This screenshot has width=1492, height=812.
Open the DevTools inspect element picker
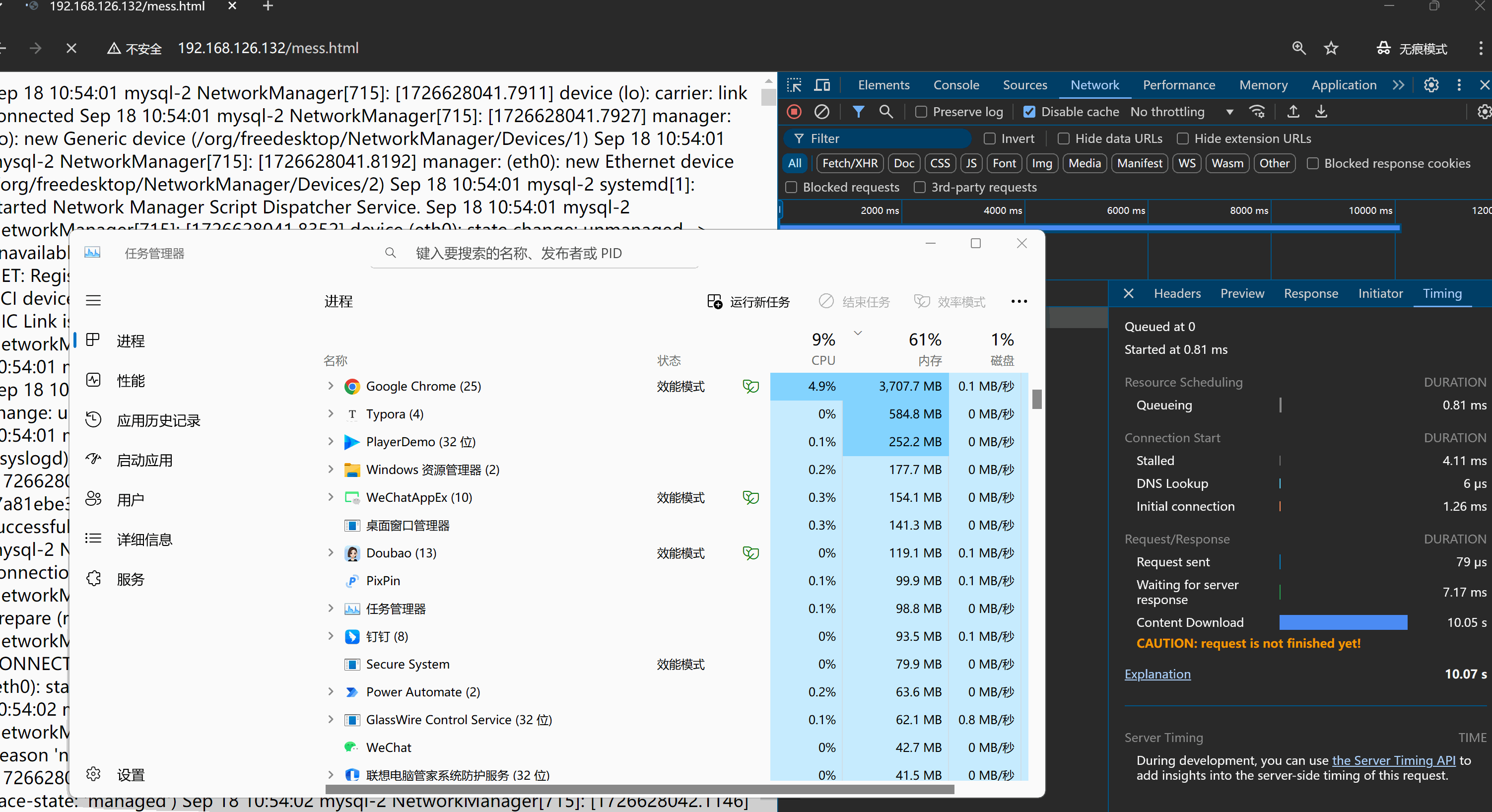click(x=794, y=85)
